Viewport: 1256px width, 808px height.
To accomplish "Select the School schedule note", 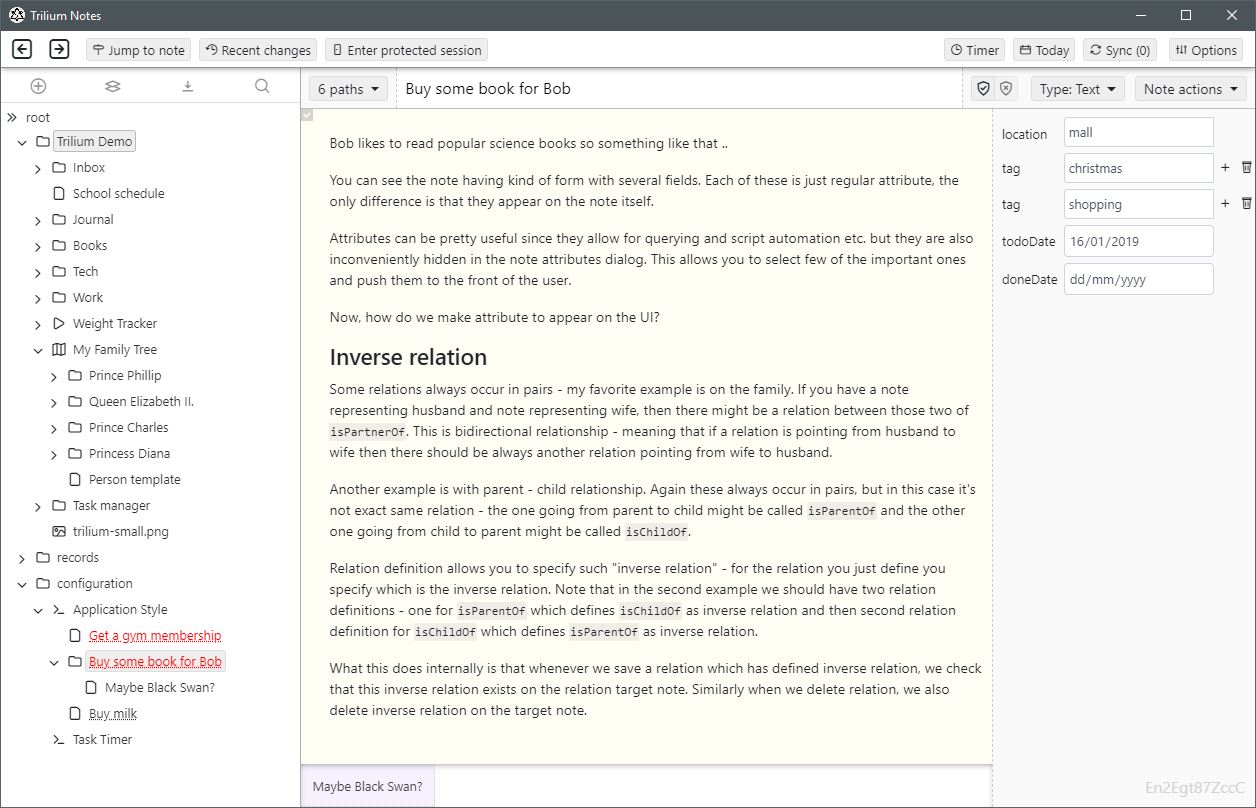I will 118,193.
